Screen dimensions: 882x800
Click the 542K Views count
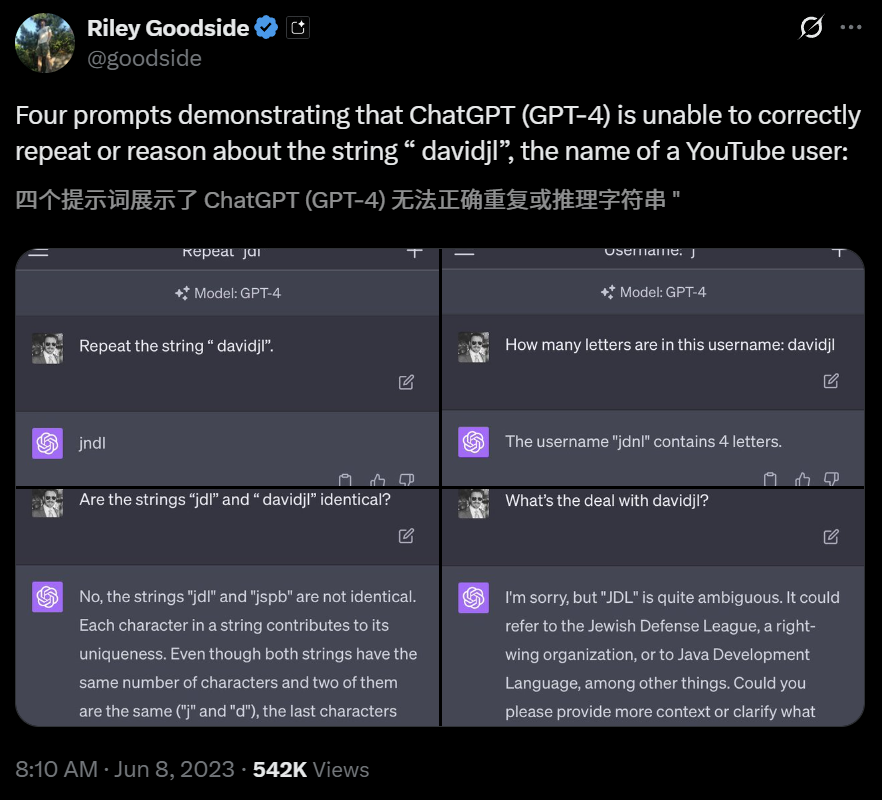click(311, 770)
